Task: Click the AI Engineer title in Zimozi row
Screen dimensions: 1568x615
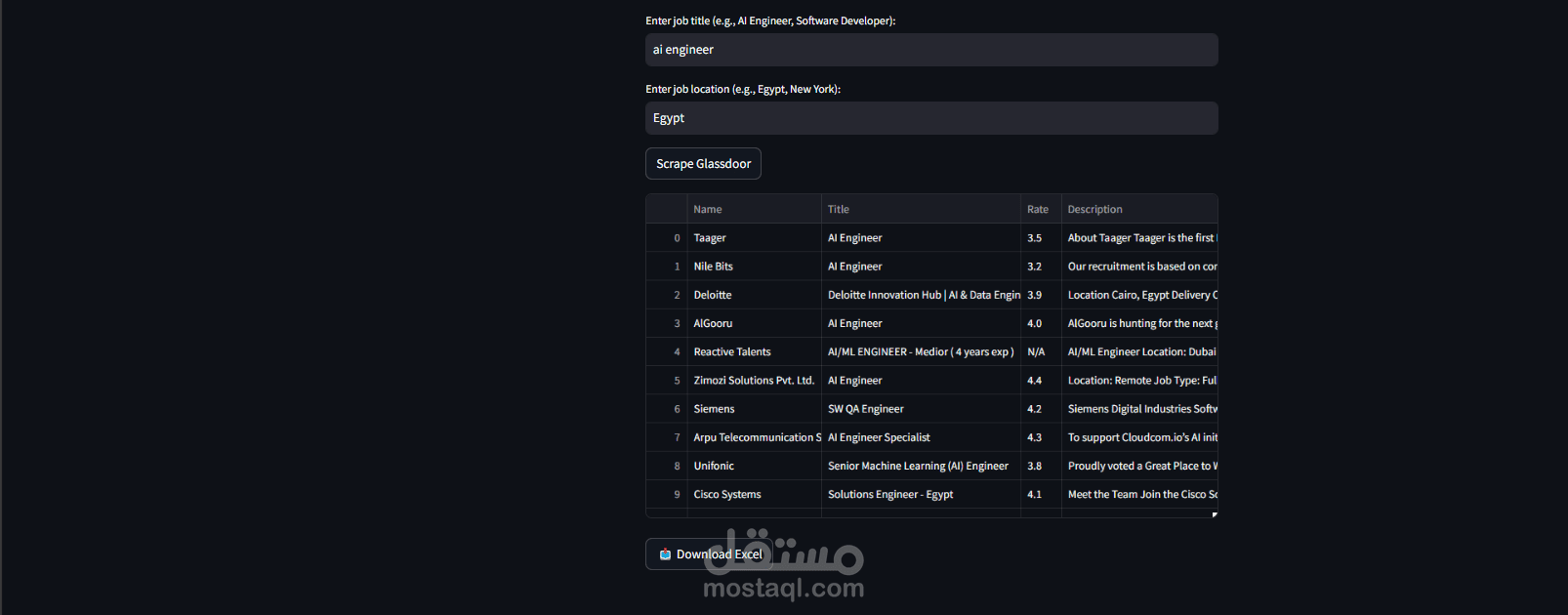Action: [x=921, y=381]
